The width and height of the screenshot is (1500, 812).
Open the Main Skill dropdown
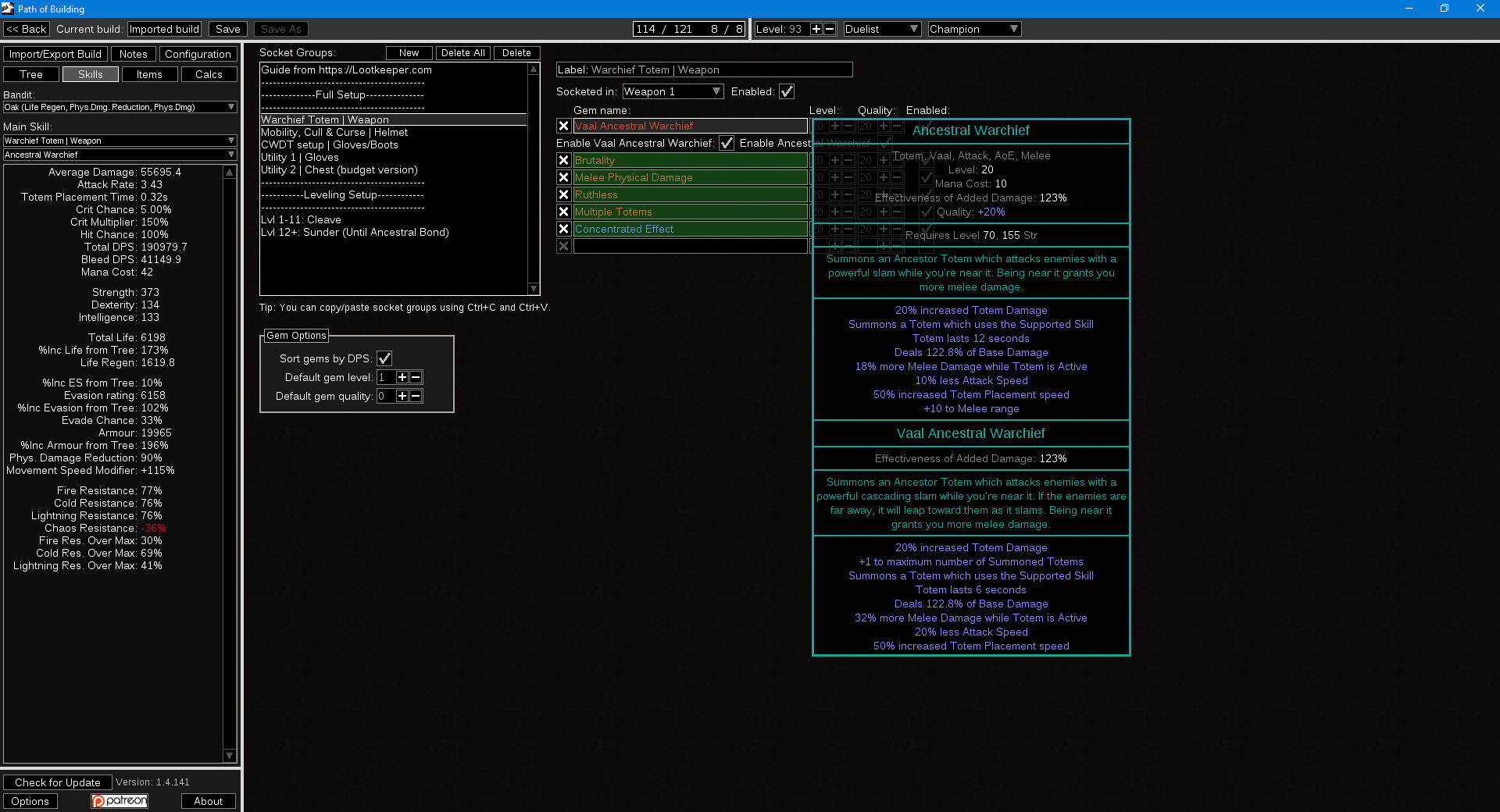click(x=120, y=141)
